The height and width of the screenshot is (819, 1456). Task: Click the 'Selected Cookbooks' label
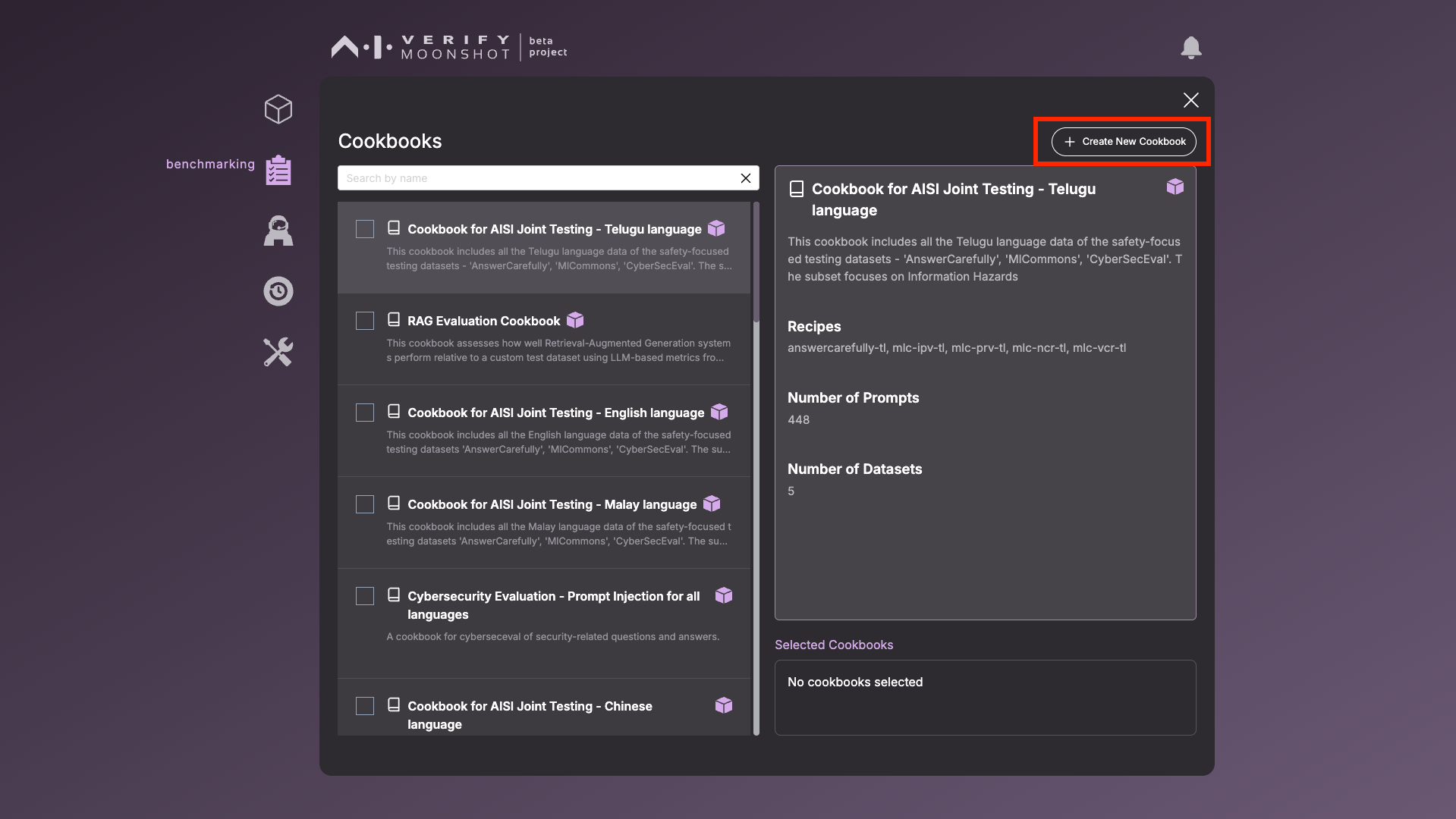click(x=834, y=645)
